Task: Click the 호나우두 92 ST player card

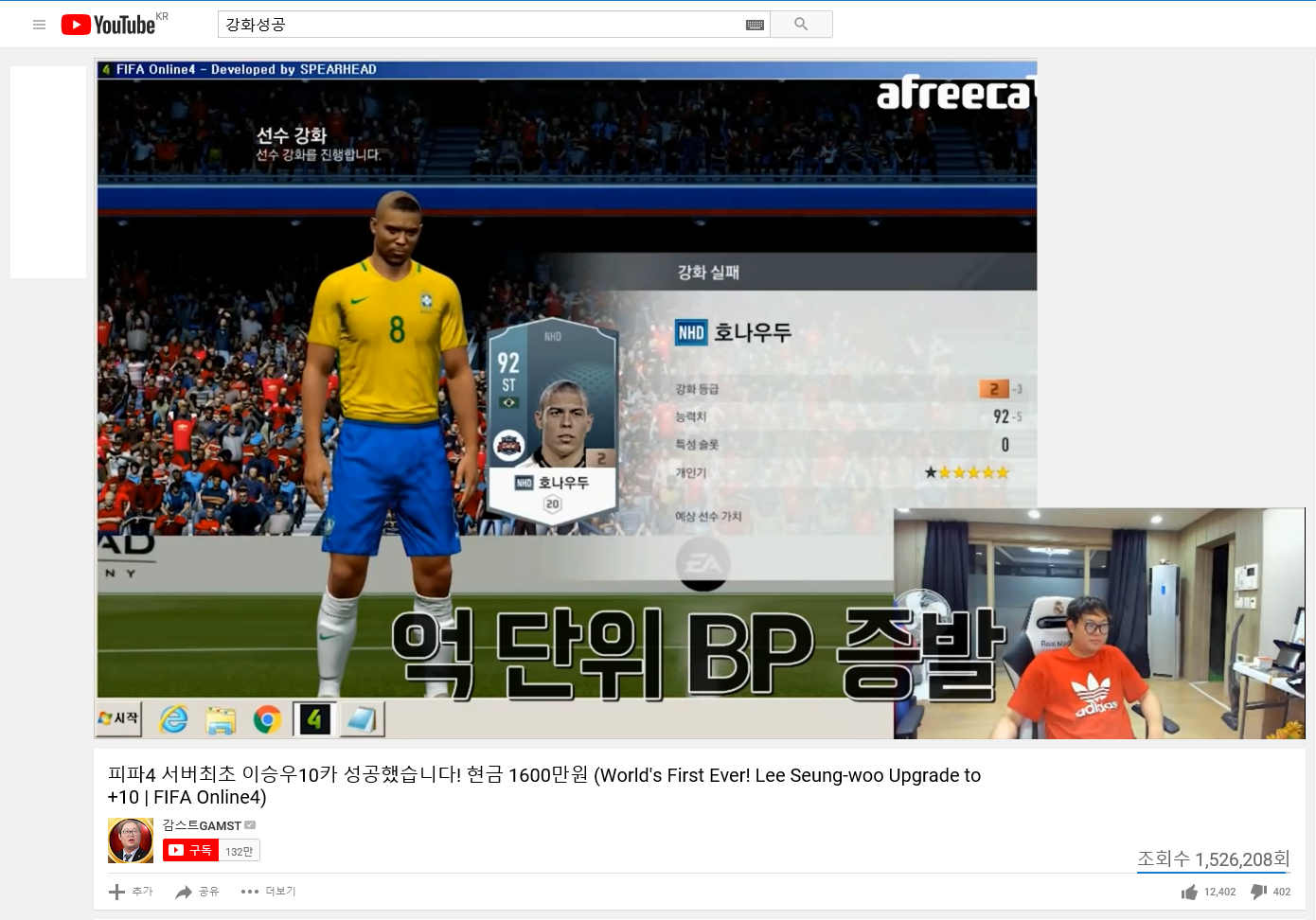Action: coord(553,421)
